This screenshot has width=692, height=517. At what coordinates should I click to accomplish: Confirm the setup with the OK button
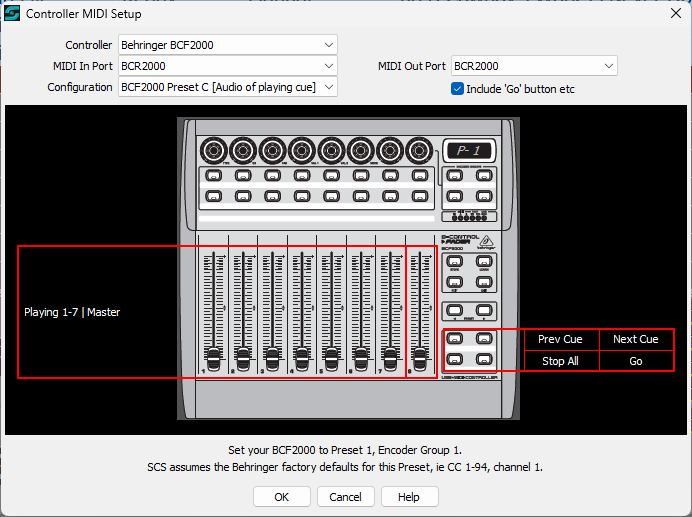click(x=282, y=497)
